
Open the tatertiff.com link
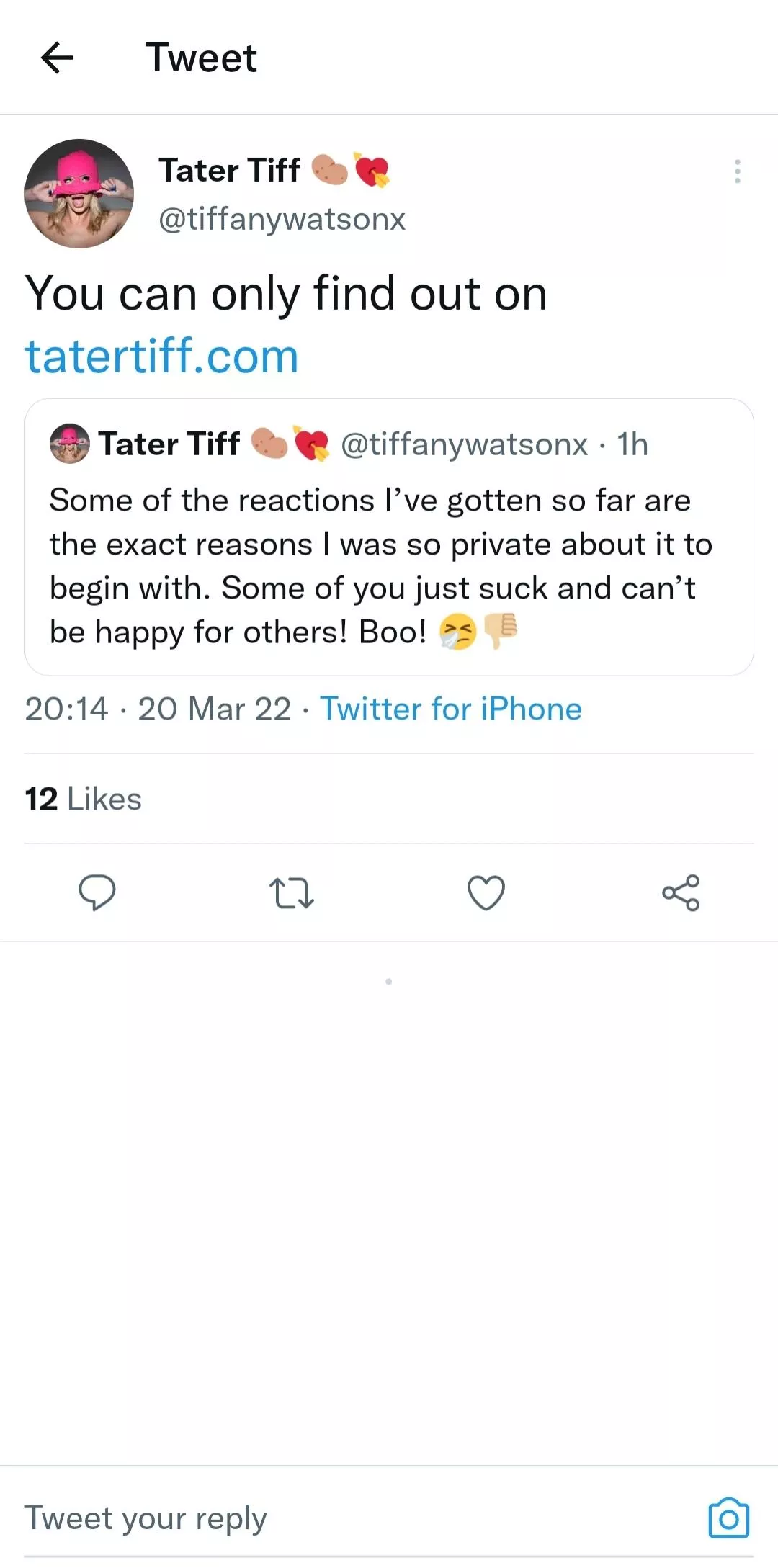(162, 356)
